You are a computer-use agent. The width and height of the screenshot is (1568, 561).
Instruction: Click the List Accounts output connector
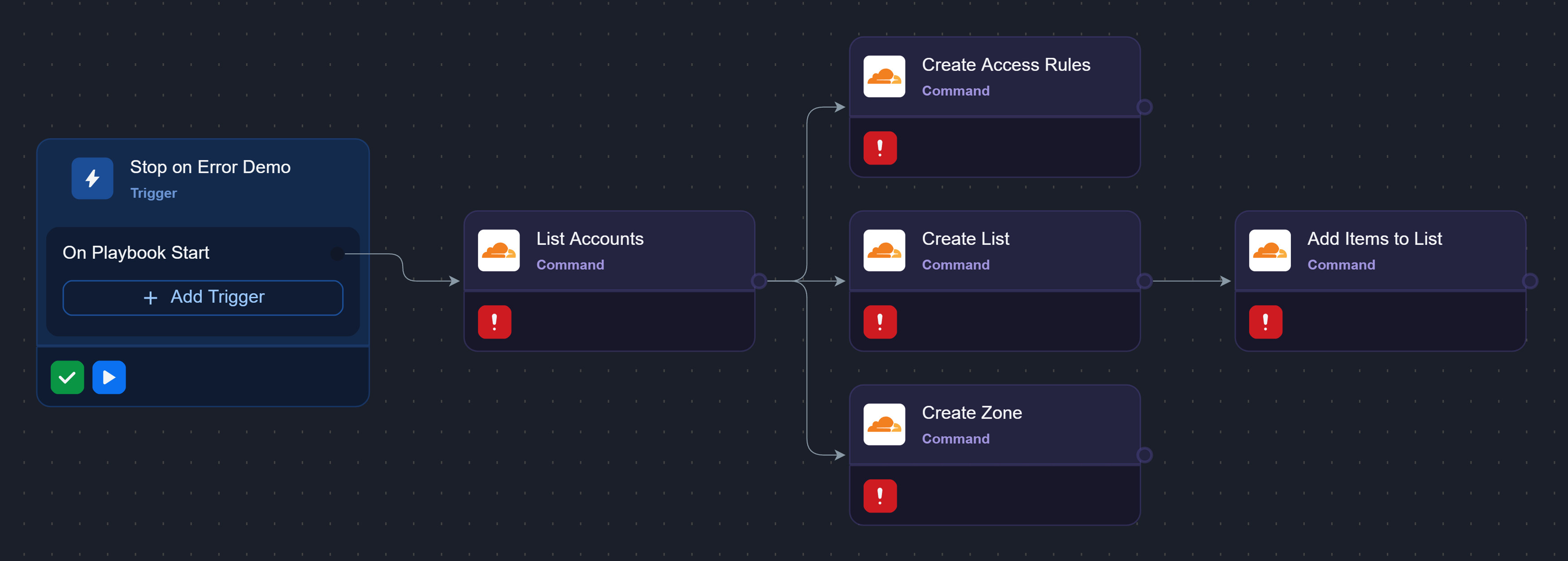(758, 281)
